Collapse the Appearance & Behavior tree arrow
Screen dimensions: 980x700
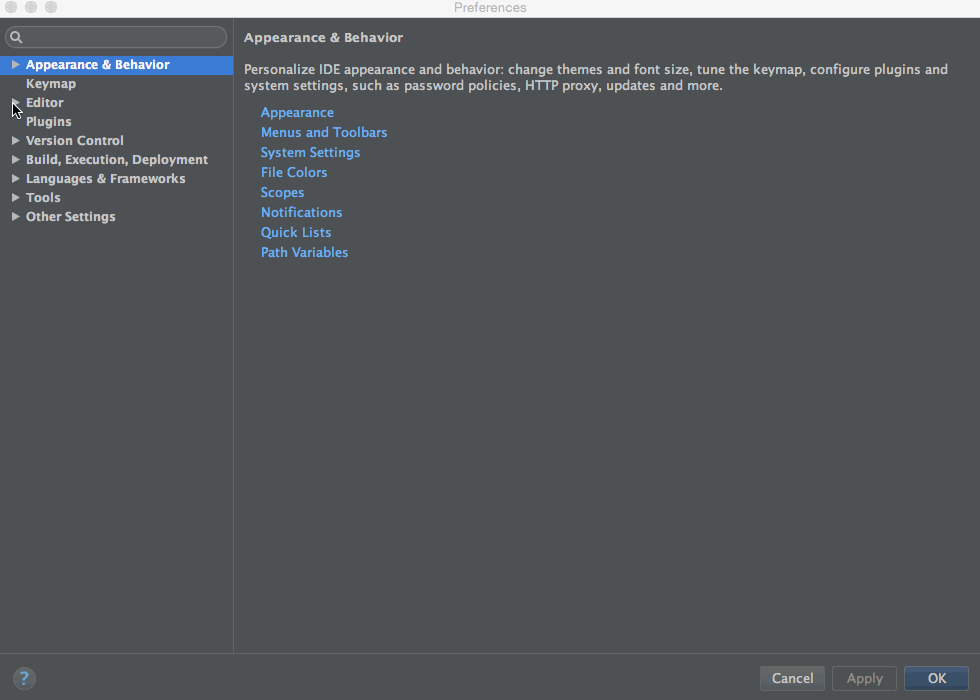pyautogui.click(x=15, y=65)
